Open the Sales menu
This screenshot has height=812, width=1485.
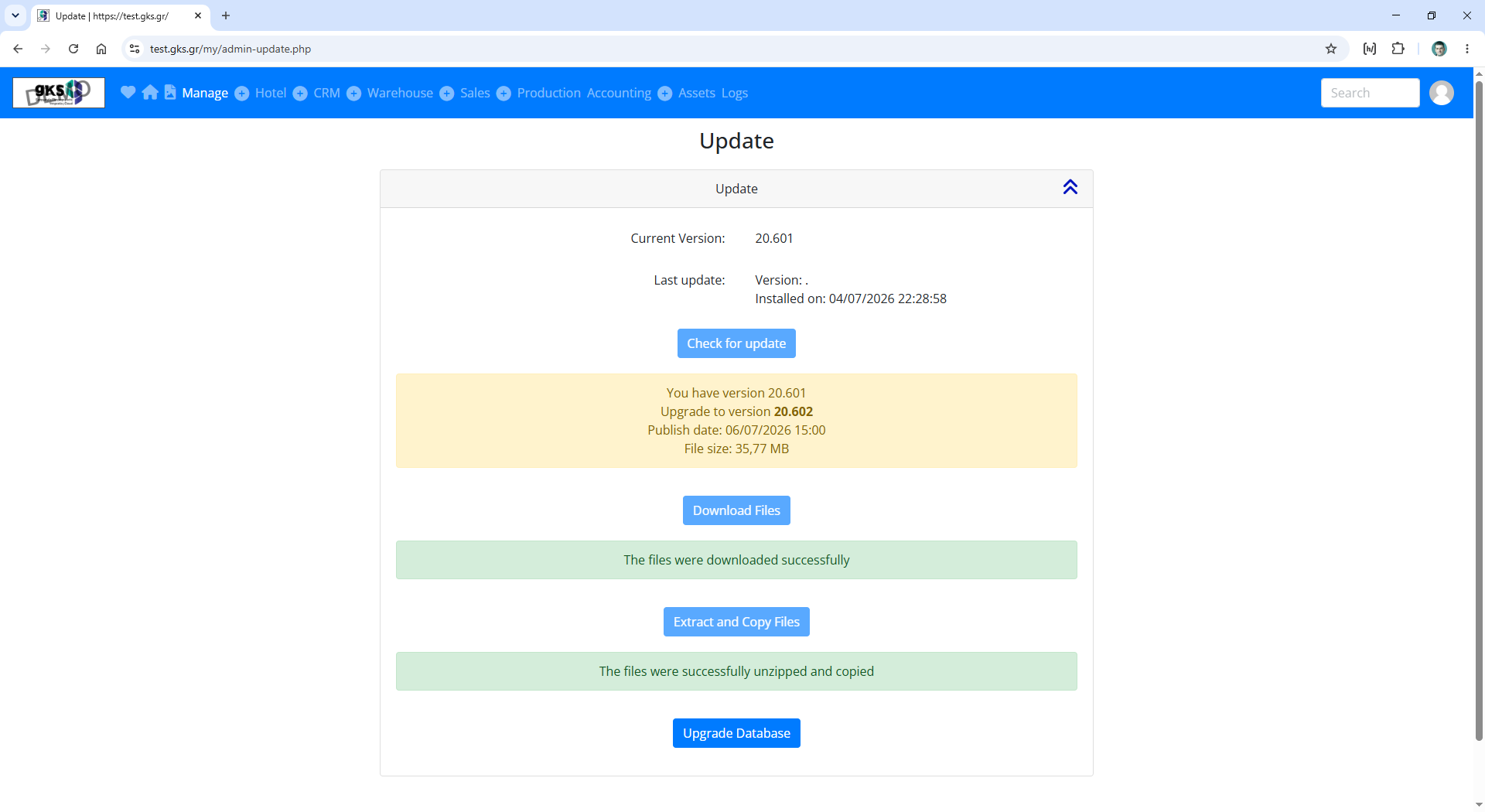[475, 93]
